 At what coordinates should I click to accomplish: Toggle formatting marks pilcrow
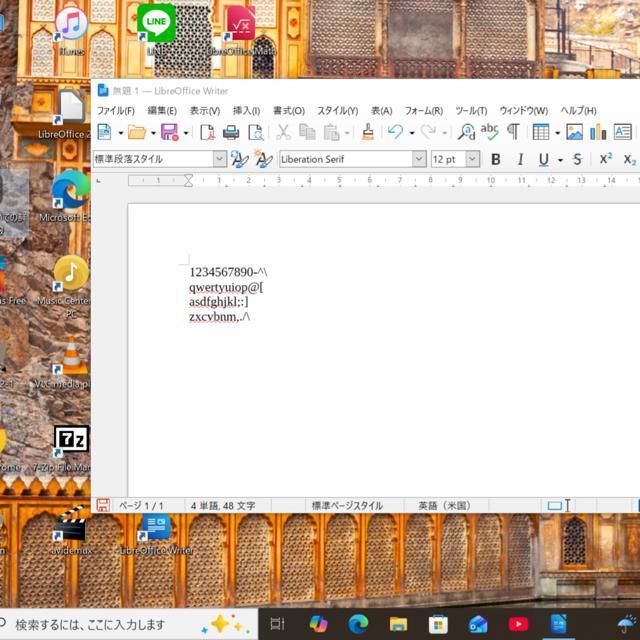(513, 132)
